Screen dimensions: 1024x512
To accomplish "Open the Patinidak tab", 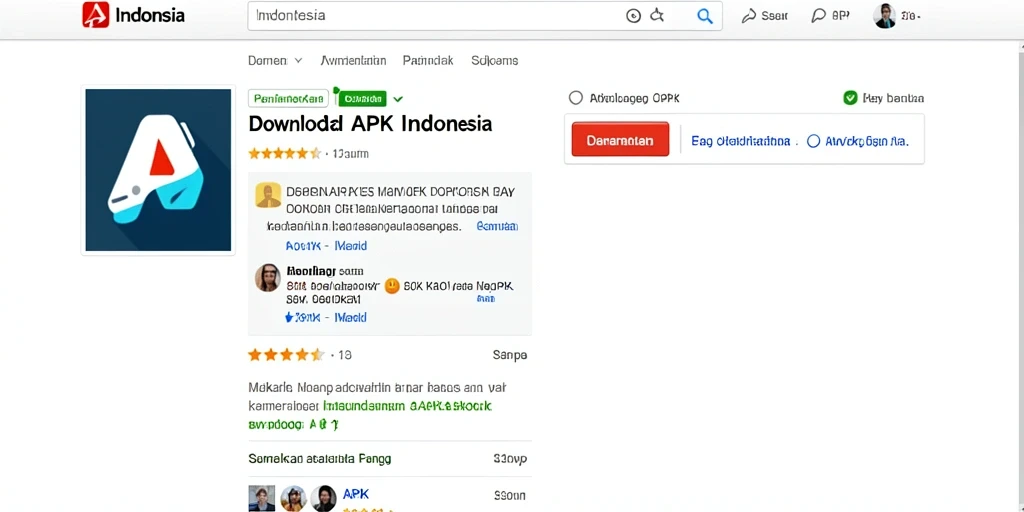I will [x=428, y=61].
